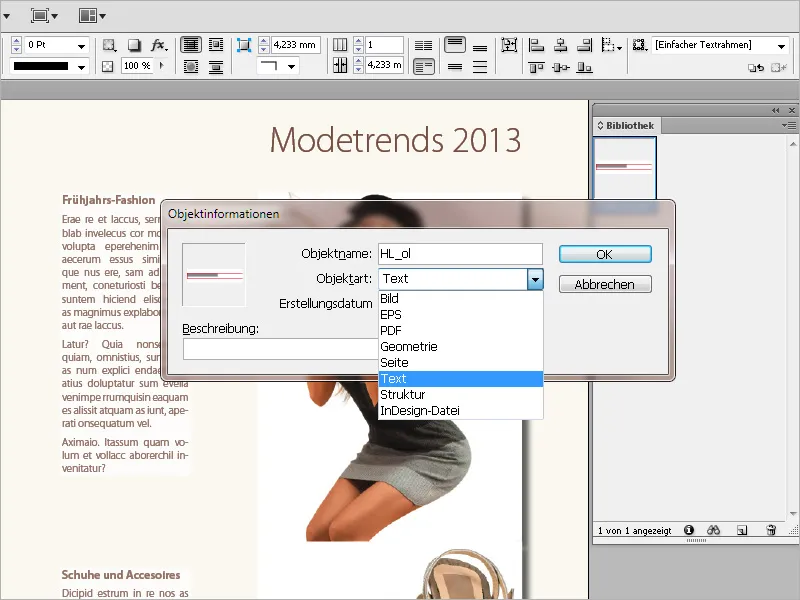
Task: Click the clear attributes not defined icon
Action: (779, 67)
